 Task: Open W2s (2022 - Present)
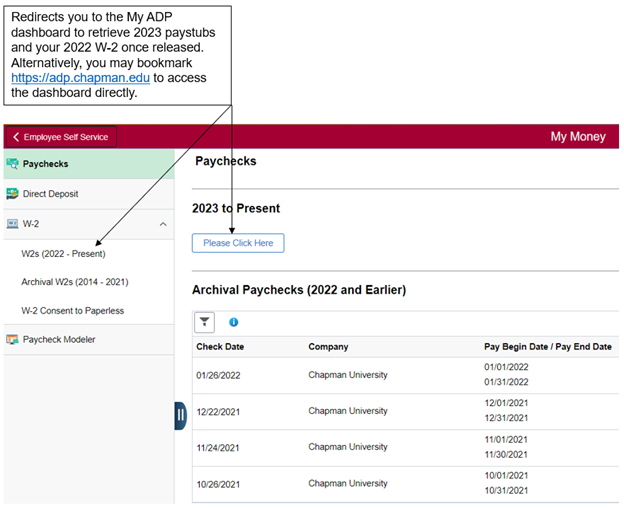pyautogui.click(x=63, y=254)
